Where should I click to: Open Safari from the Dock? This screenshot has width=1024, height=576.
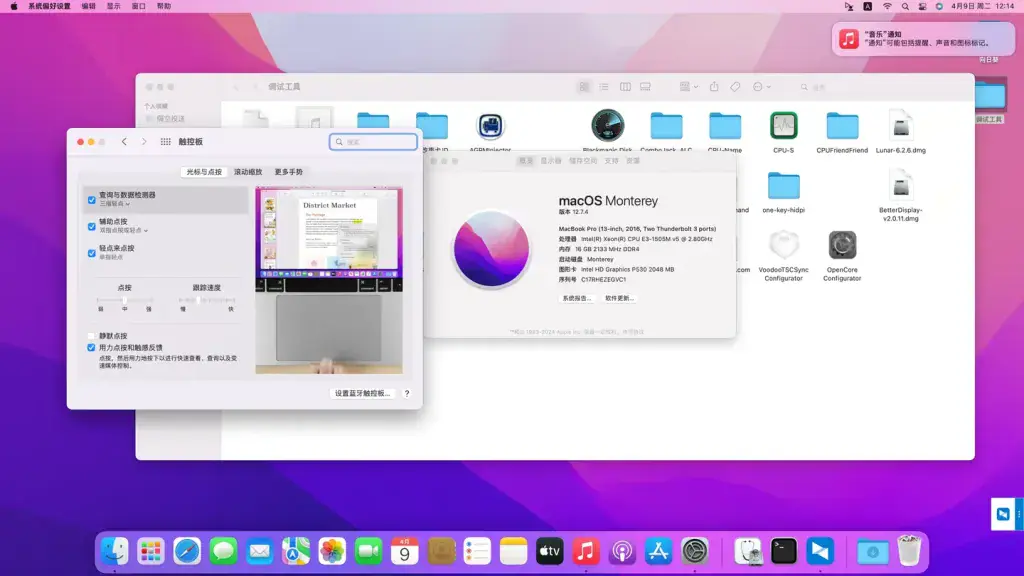187,552
